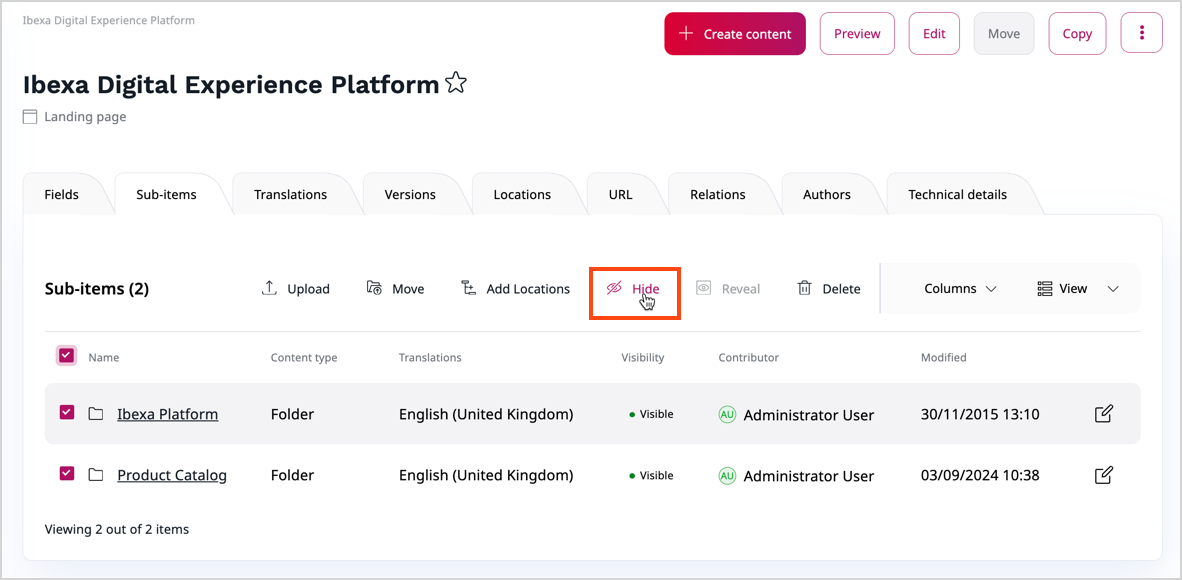
Task: Click the Add Locations icon
Action: (x=468, y=288)
